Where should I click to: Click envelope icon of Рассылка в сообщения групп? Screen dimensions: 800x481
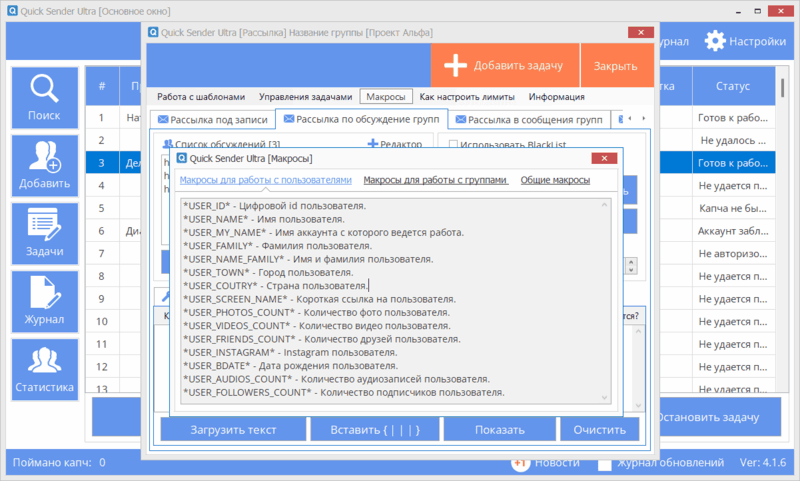461,119
